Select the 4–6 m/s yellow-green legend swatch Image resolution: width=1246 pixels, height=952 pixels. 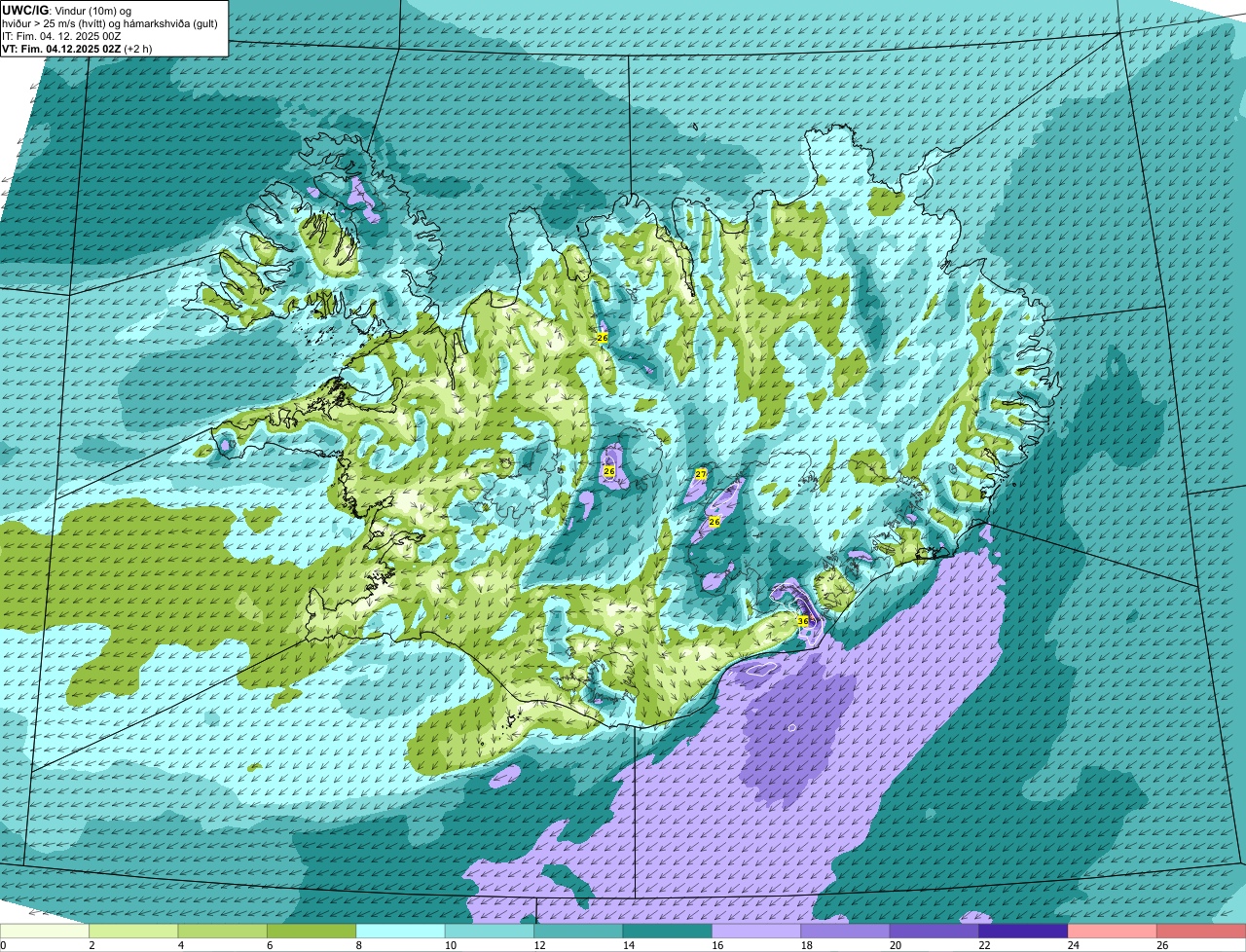coord(223,932)
